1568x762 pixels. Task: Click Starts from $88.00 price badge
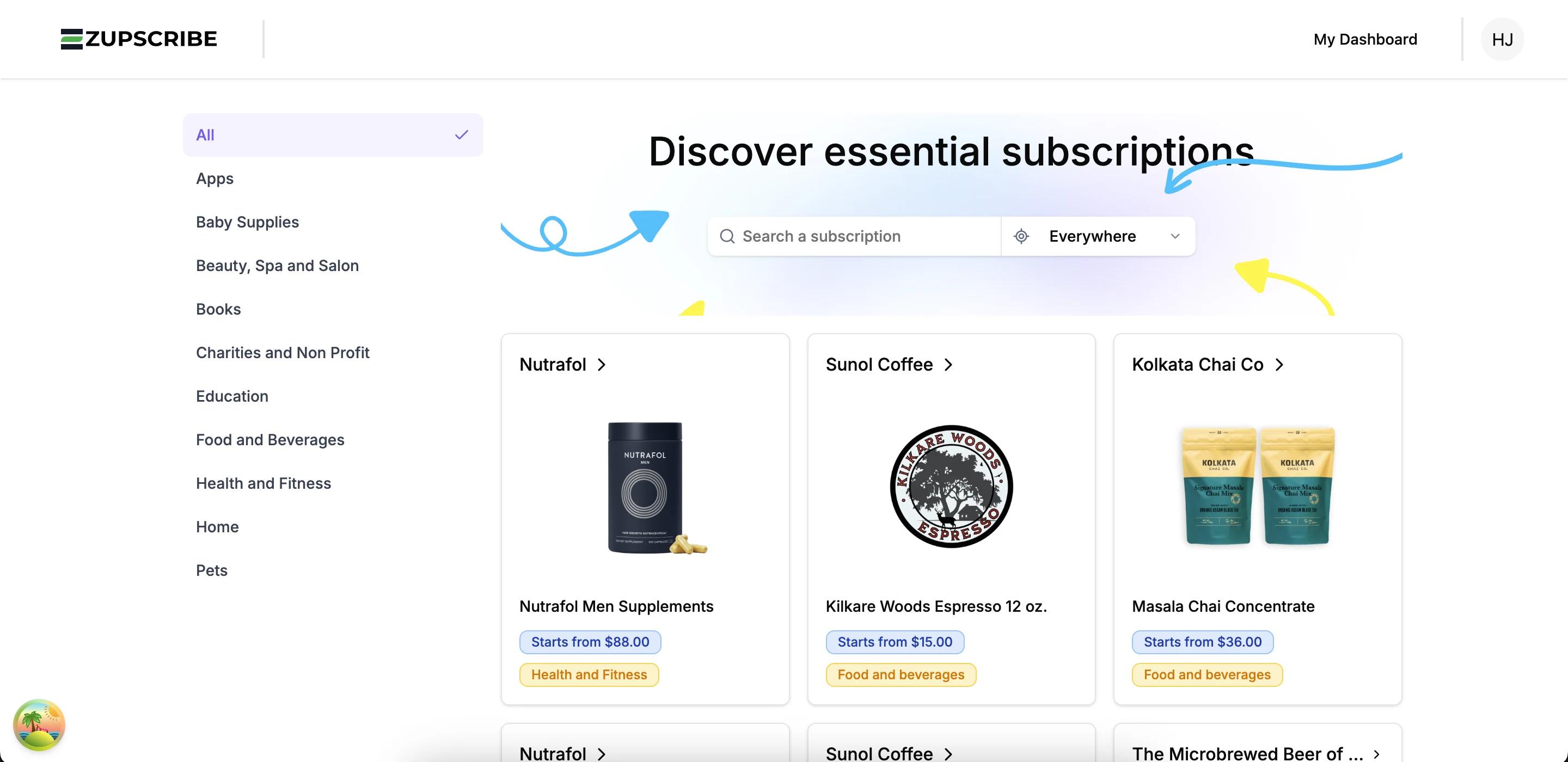click(x=590, y=642)
